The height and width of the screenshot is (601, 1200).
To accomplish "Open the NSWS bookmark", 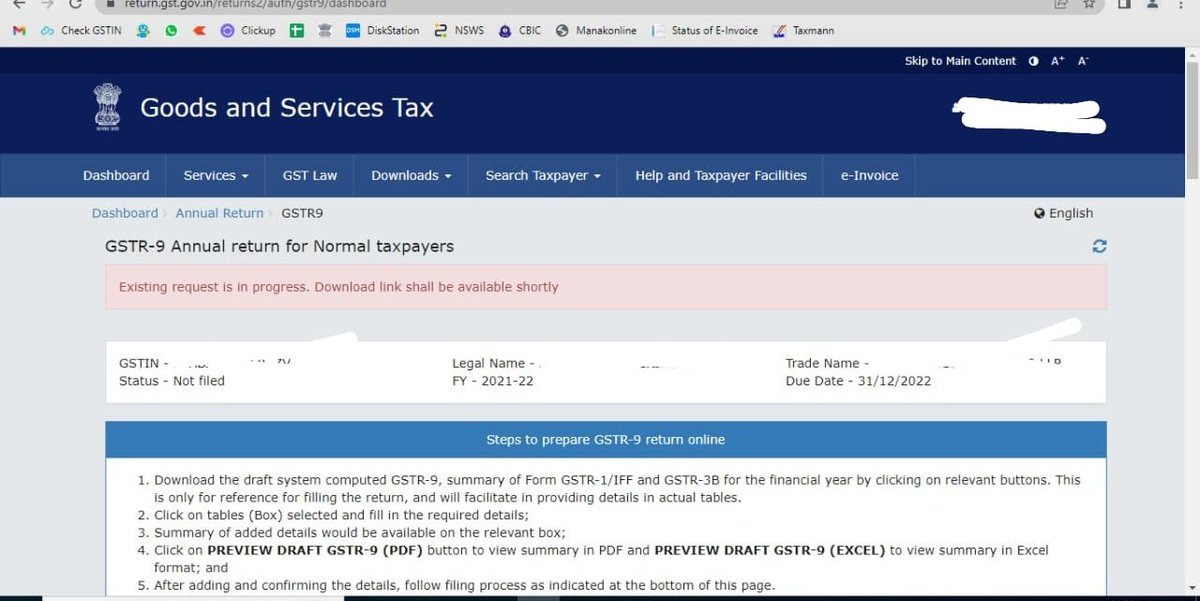I will [459, 31].
